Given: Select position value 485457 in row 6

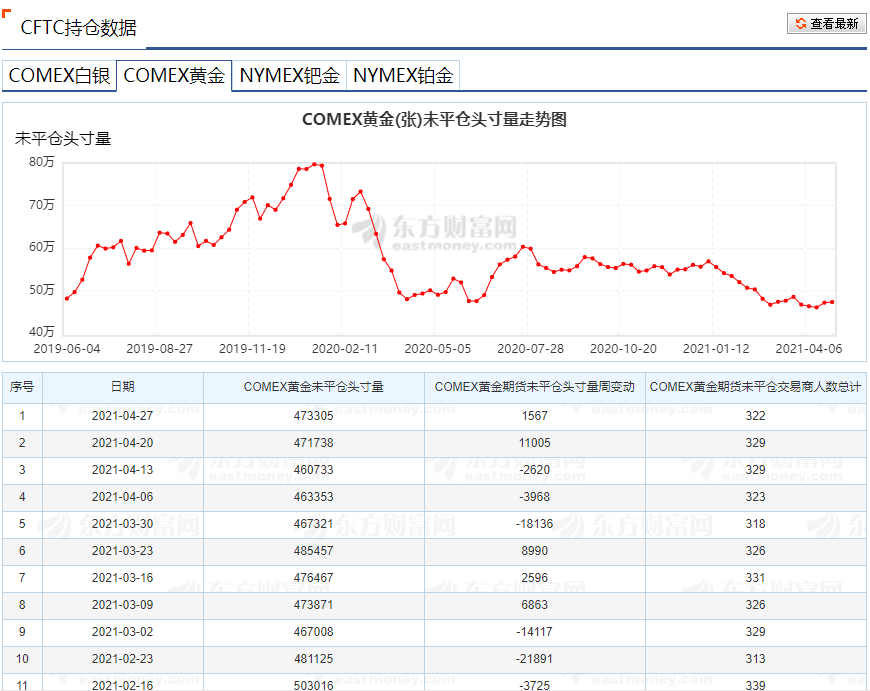Looking at the screenshot, I should (313, 551).
